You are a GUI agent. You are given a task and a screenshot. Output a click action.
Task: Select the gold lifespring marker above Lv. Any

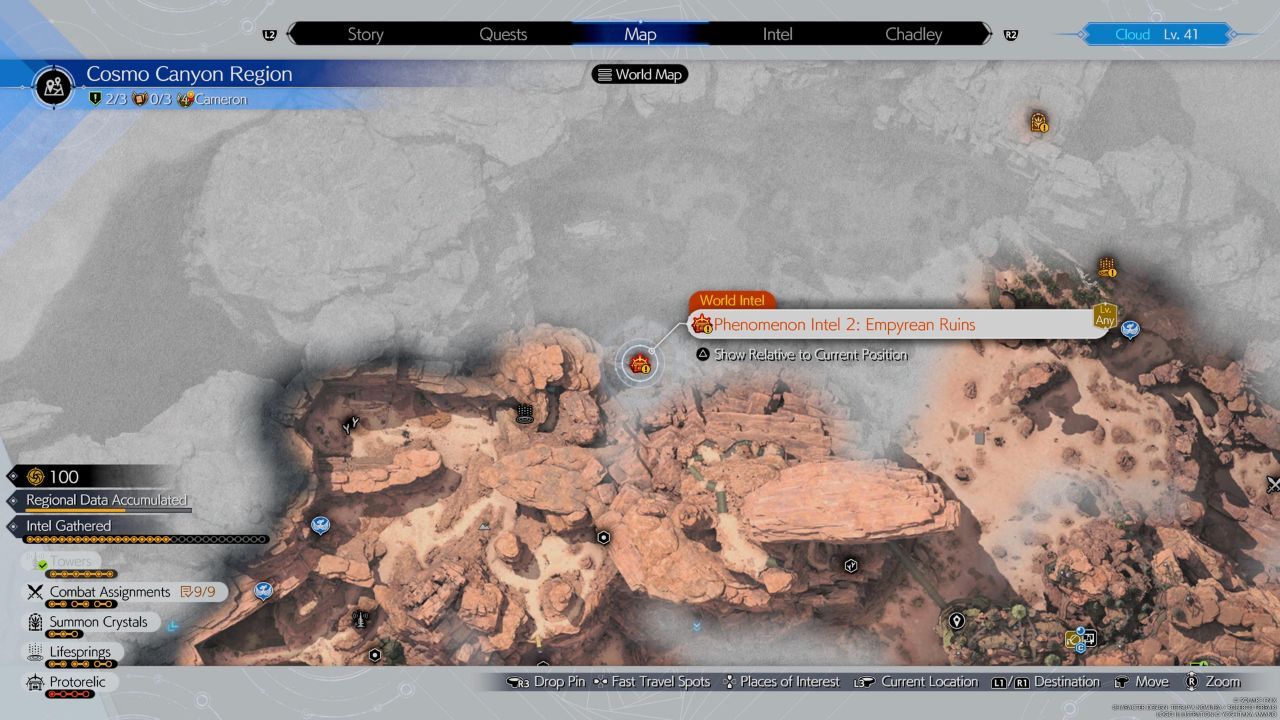pyautogui.click(x=1106, y=267)
